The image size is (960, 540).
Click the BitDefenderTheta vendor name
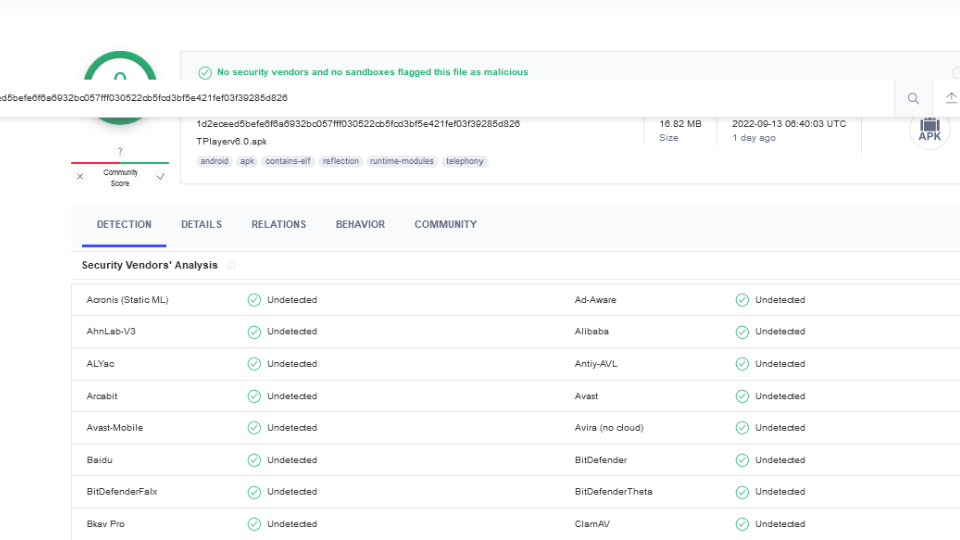point(613,492)
